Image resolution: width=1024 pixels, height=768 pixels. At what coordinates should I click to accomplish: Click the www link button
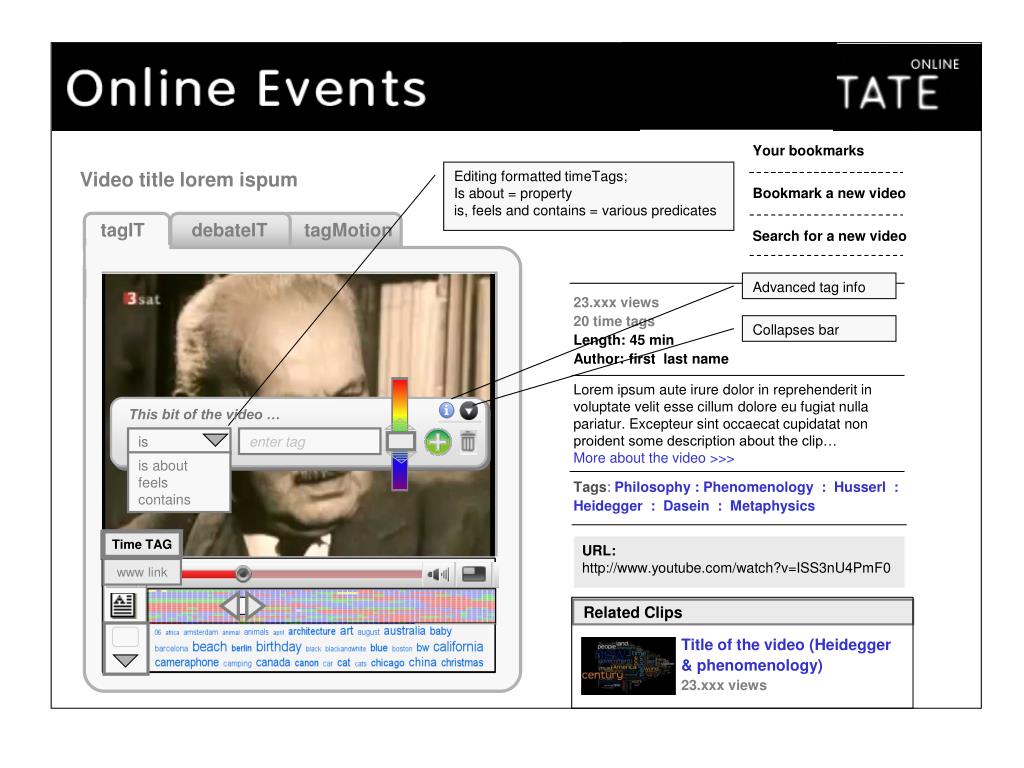pyautogui.click(x=142, y=572)
